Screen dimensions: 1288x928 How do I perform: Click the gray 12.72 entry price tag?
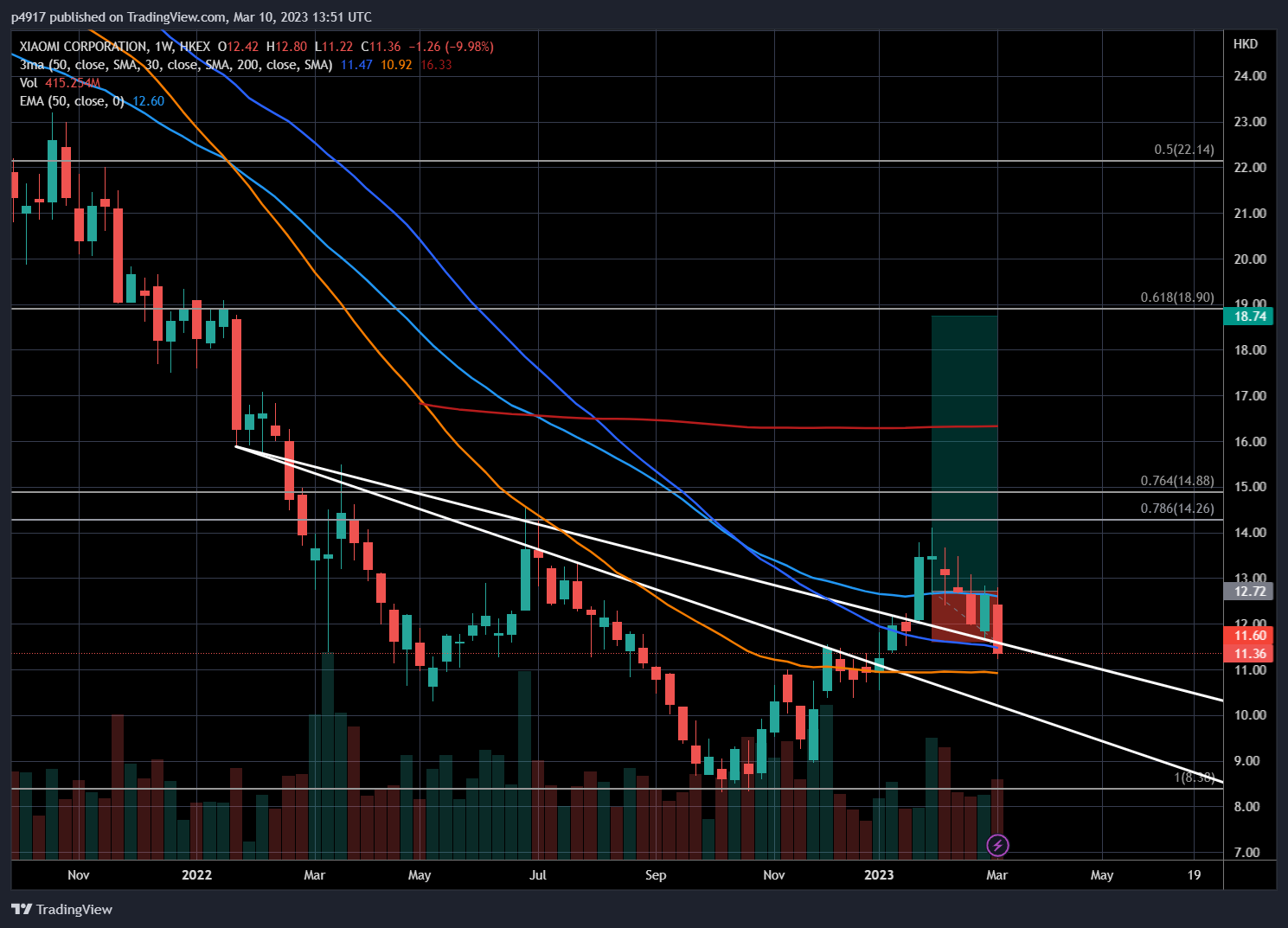point(1249,592)
